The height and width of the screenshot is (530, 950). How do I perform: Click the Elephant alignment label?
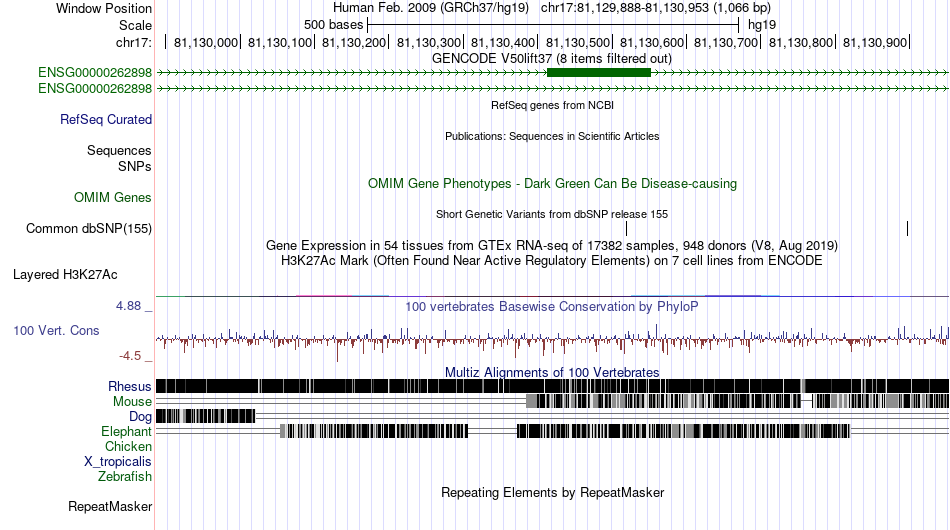click(126, 431)
